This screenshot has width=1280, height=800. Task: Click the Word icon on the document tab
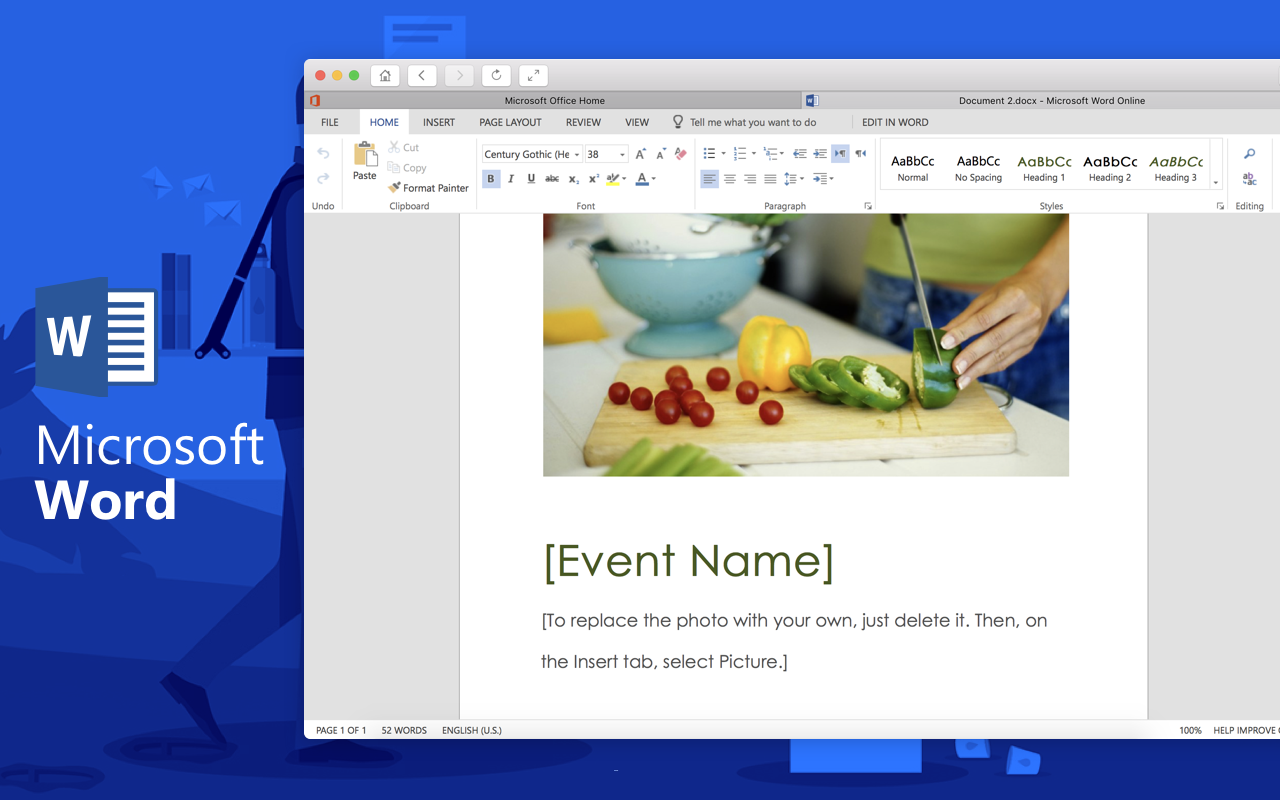click(x=812, y=100)
